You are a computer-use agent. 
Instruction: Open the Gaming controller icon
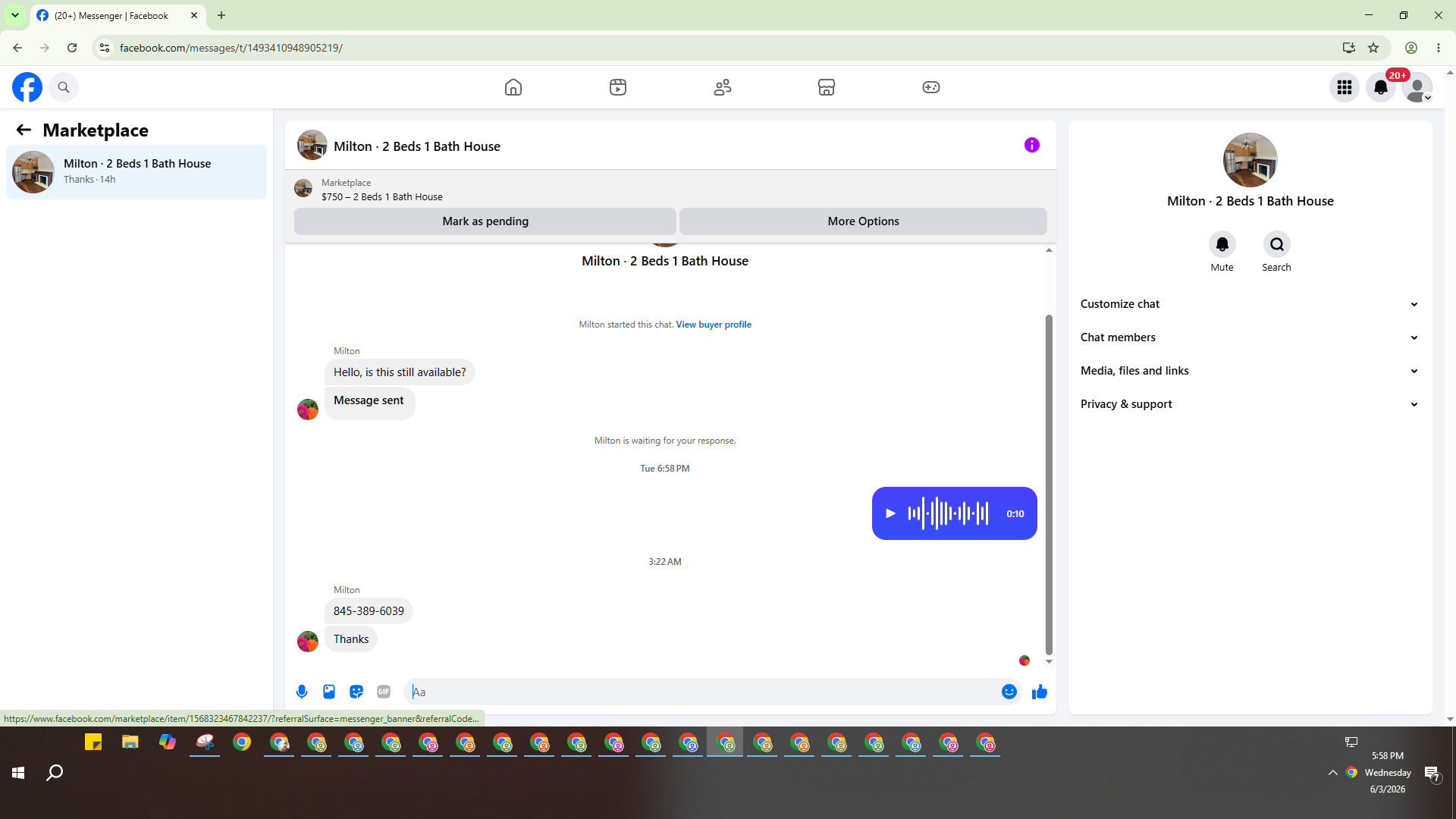(931, 87)
